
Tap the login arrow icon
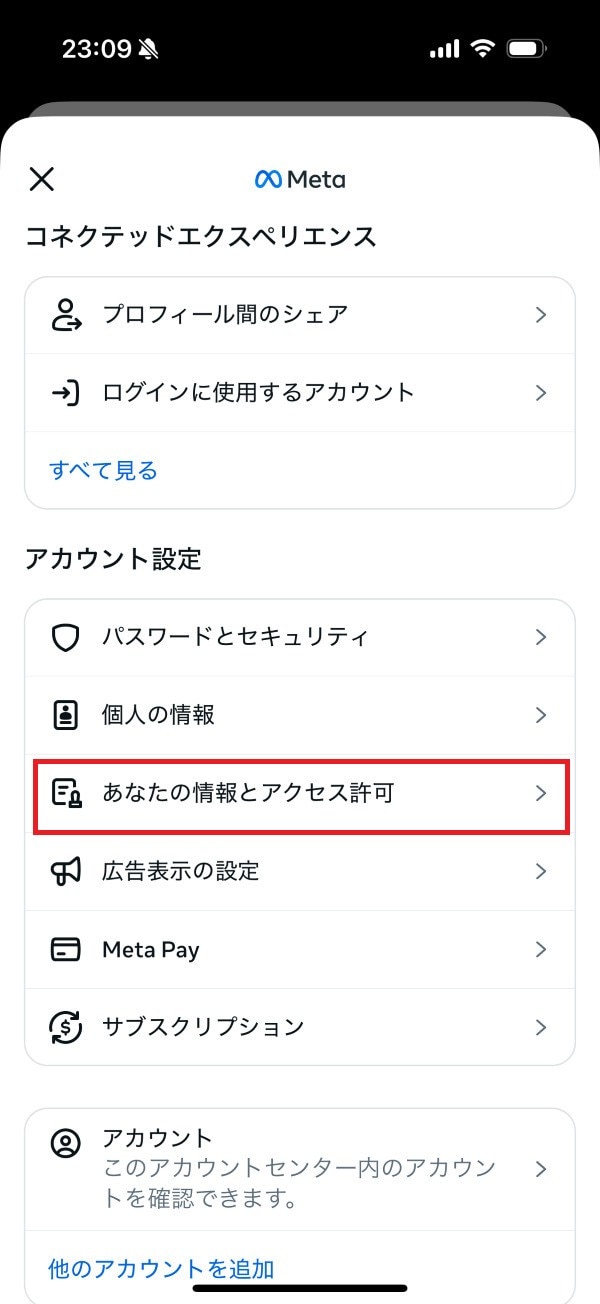(65, 393)
